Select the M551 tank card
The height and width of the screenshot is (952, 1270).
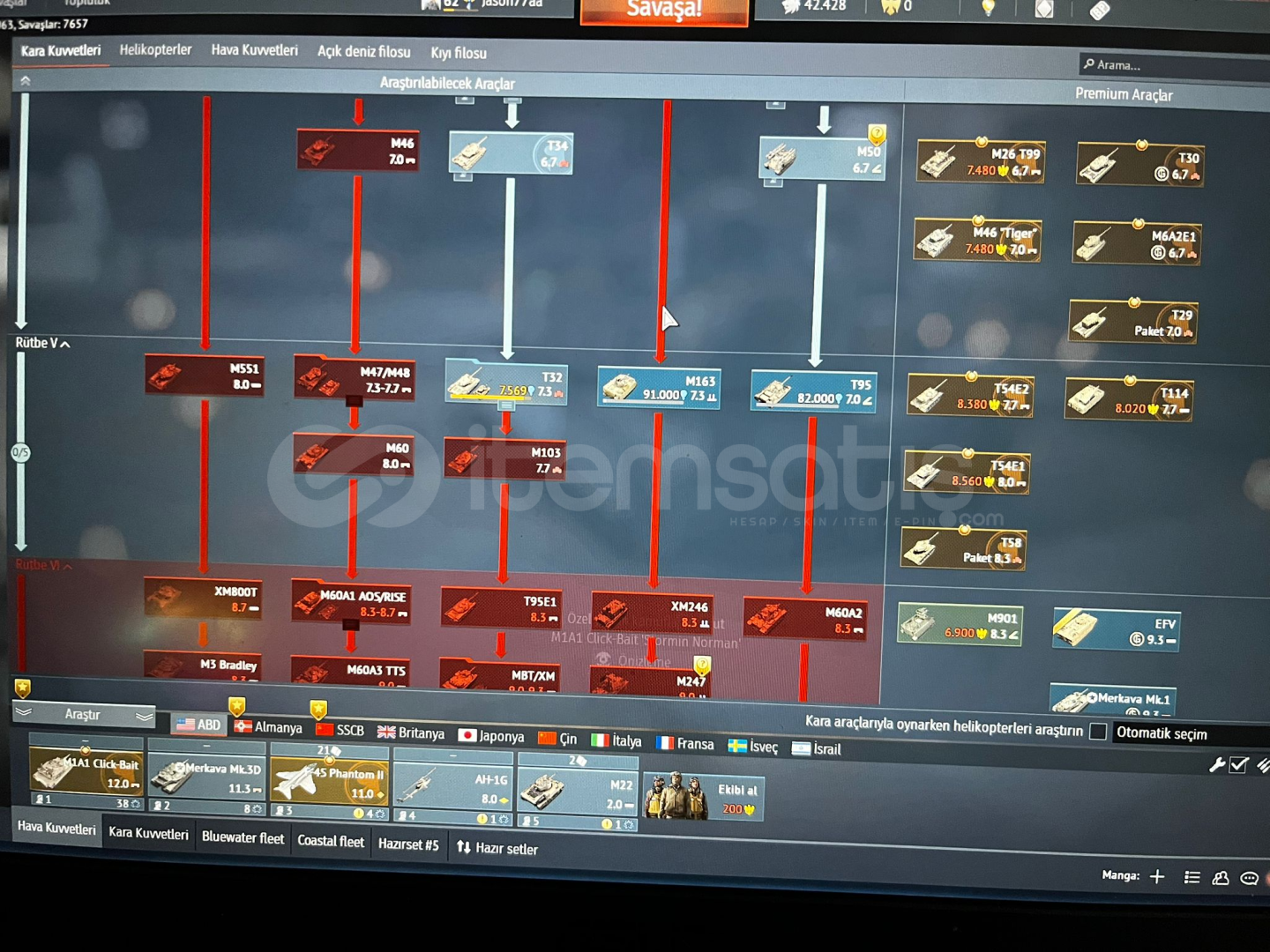[205, 376]
